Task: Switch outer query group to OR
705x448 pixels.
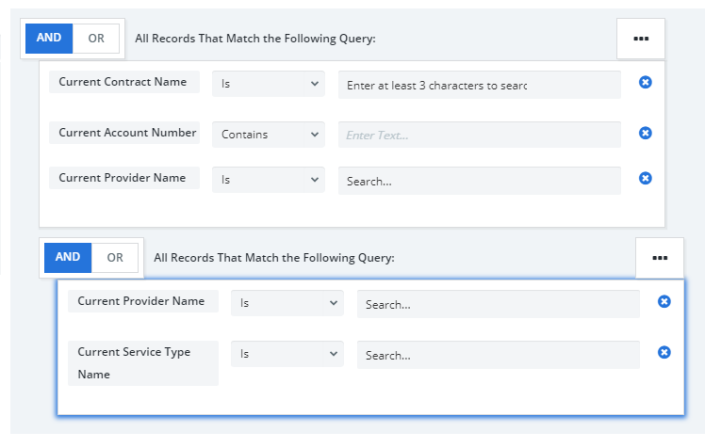Action: point(96,38)
